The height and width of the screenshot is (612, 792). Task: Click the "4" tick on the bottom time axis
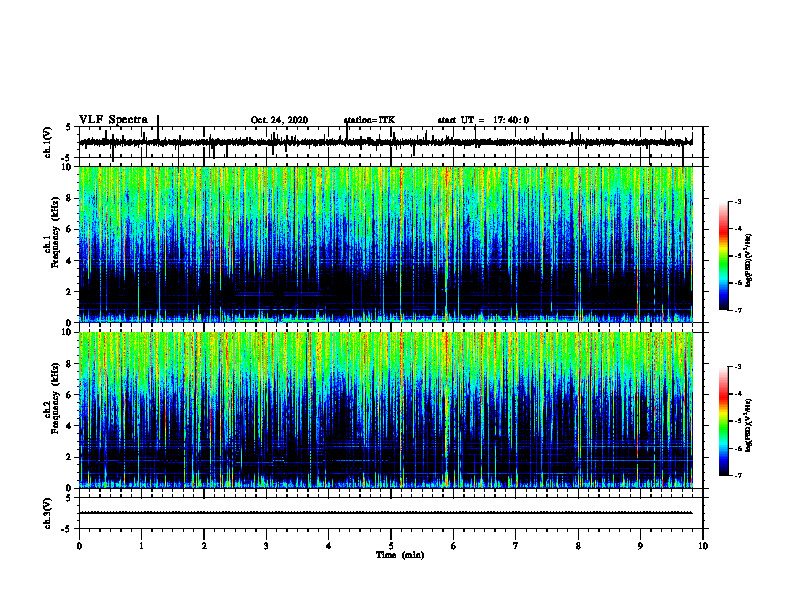(x=329, y=546)
